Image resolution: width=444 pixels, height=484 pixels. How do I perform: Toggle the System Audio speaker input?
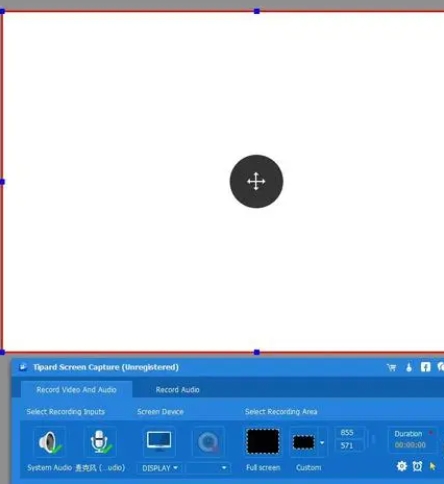coord(49,442)
